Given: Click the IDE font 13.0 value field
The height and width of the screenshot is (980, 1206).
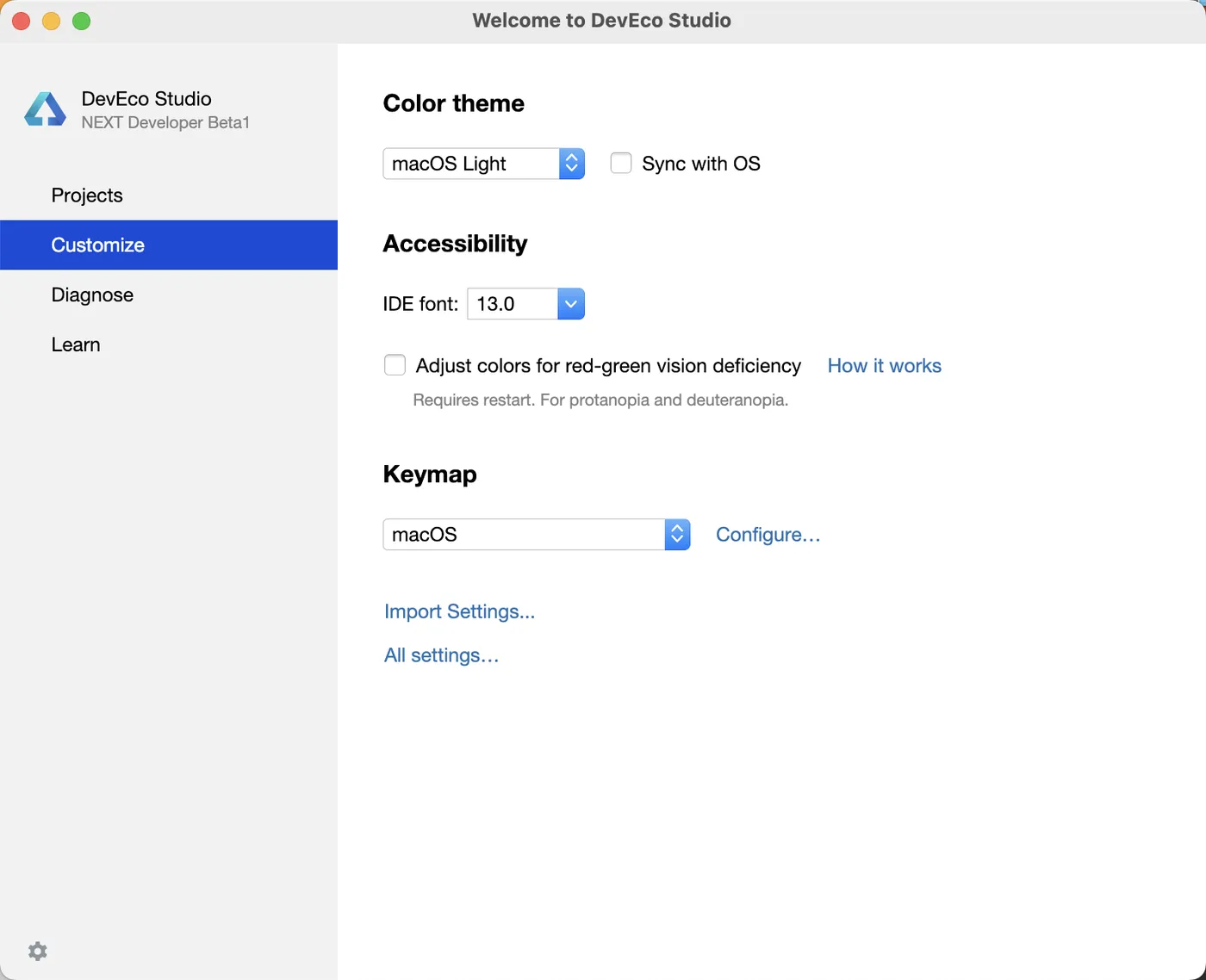Looking at the screenshot, I should pyautogui.click(x=513, y=304).
